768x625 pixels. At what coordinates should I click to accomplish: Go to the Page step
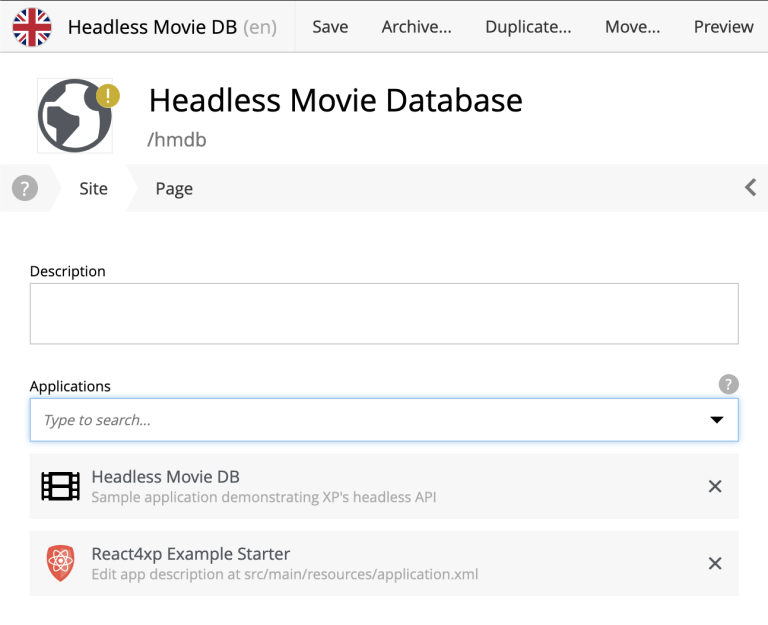pos(174,189)
